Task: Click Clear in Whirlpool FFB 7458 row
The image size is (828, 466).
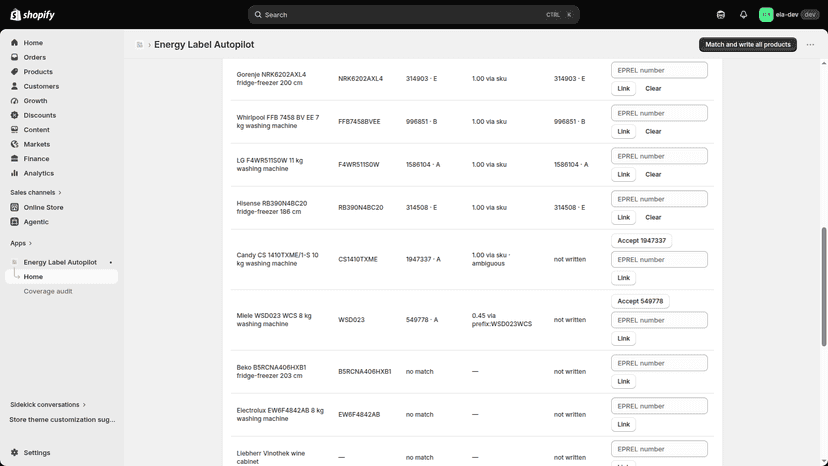Action: [653, 131]
